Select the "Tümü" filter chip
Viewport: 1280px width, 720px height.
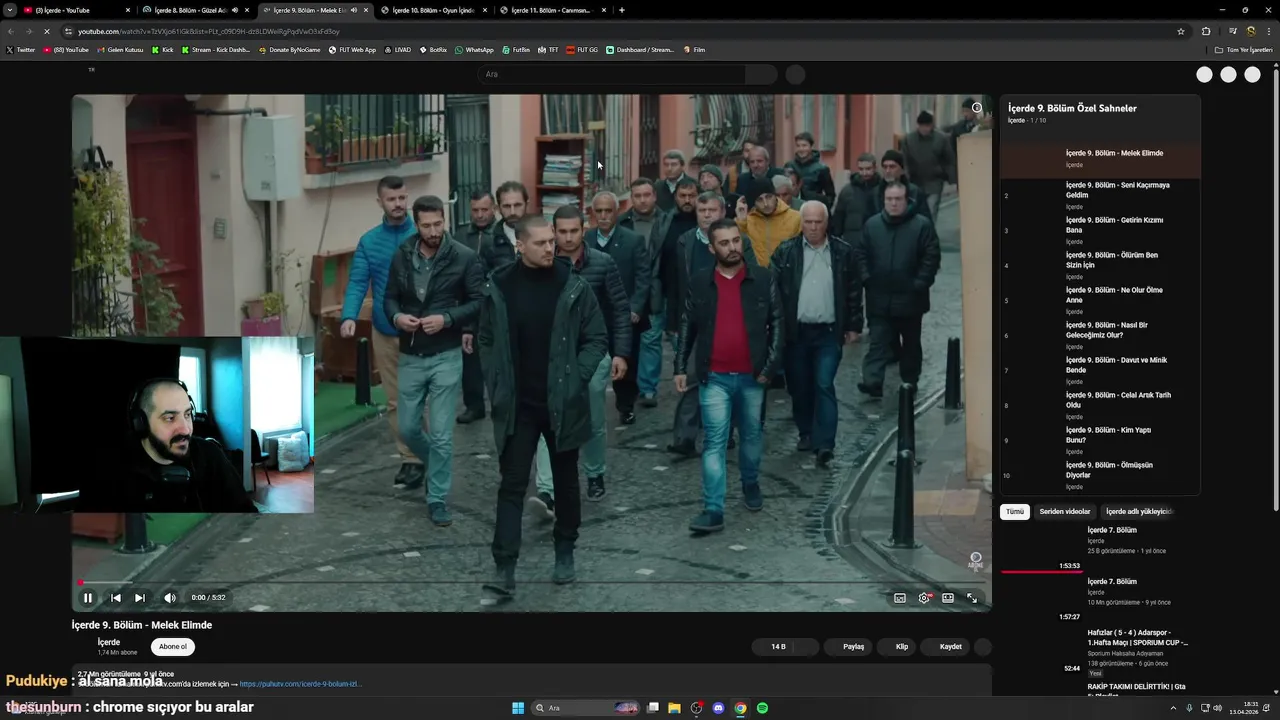[1015, 512]
